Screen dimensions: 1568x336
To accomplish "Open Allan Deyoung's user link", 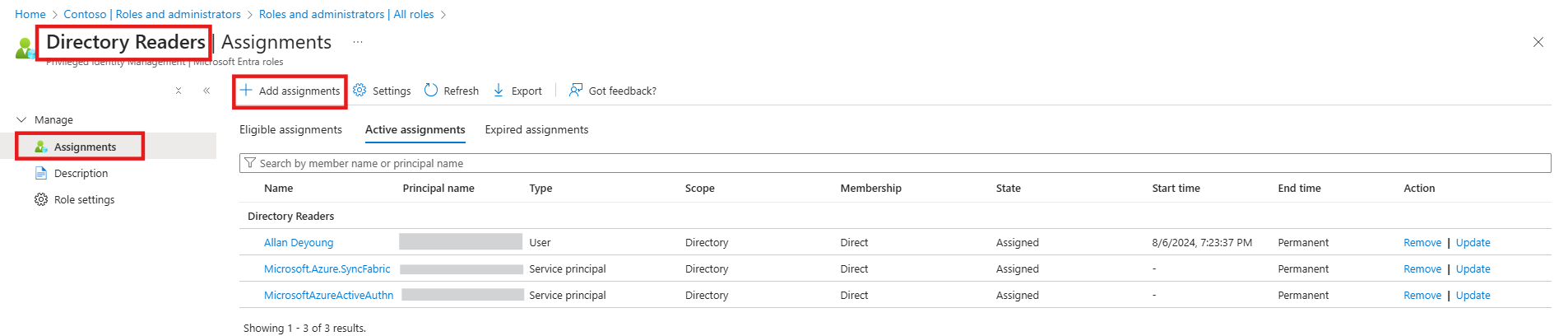I will coord(299,243).
